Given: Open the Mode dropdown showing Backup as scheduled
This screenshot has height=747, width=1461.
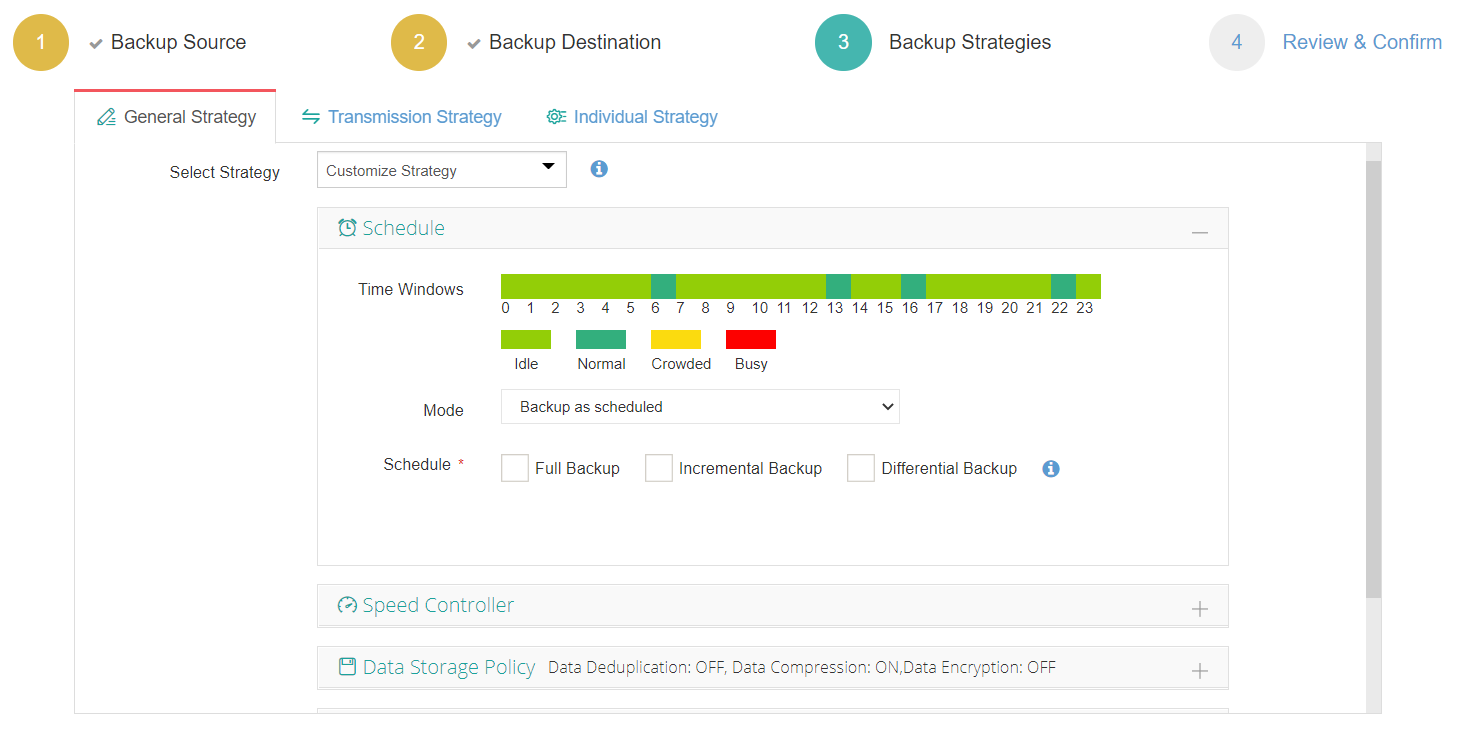Looking at the screenshot, I should point(700,406).
